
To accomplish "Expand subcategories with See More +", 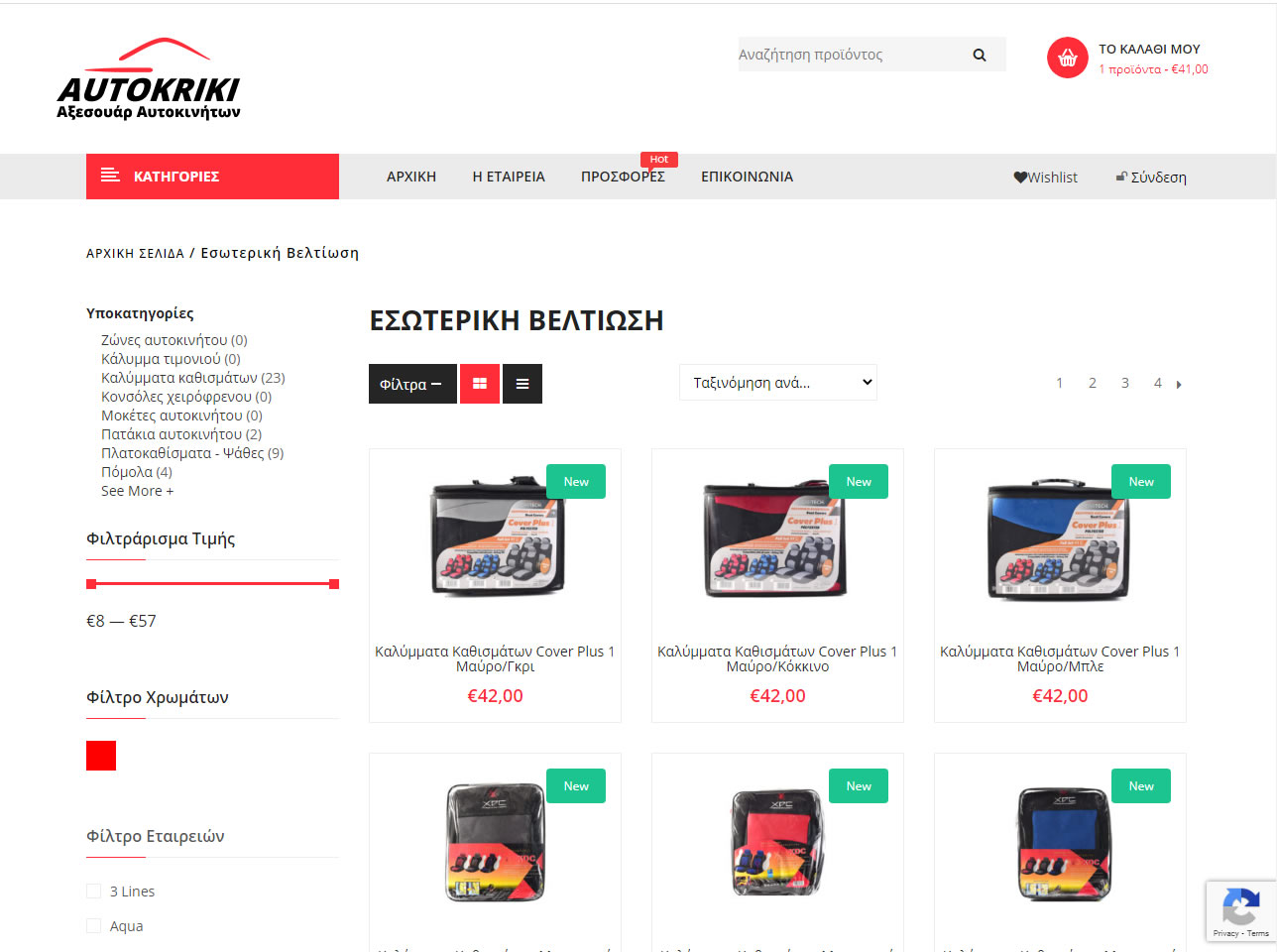I will pyautogui.click(x=137, y=491).
